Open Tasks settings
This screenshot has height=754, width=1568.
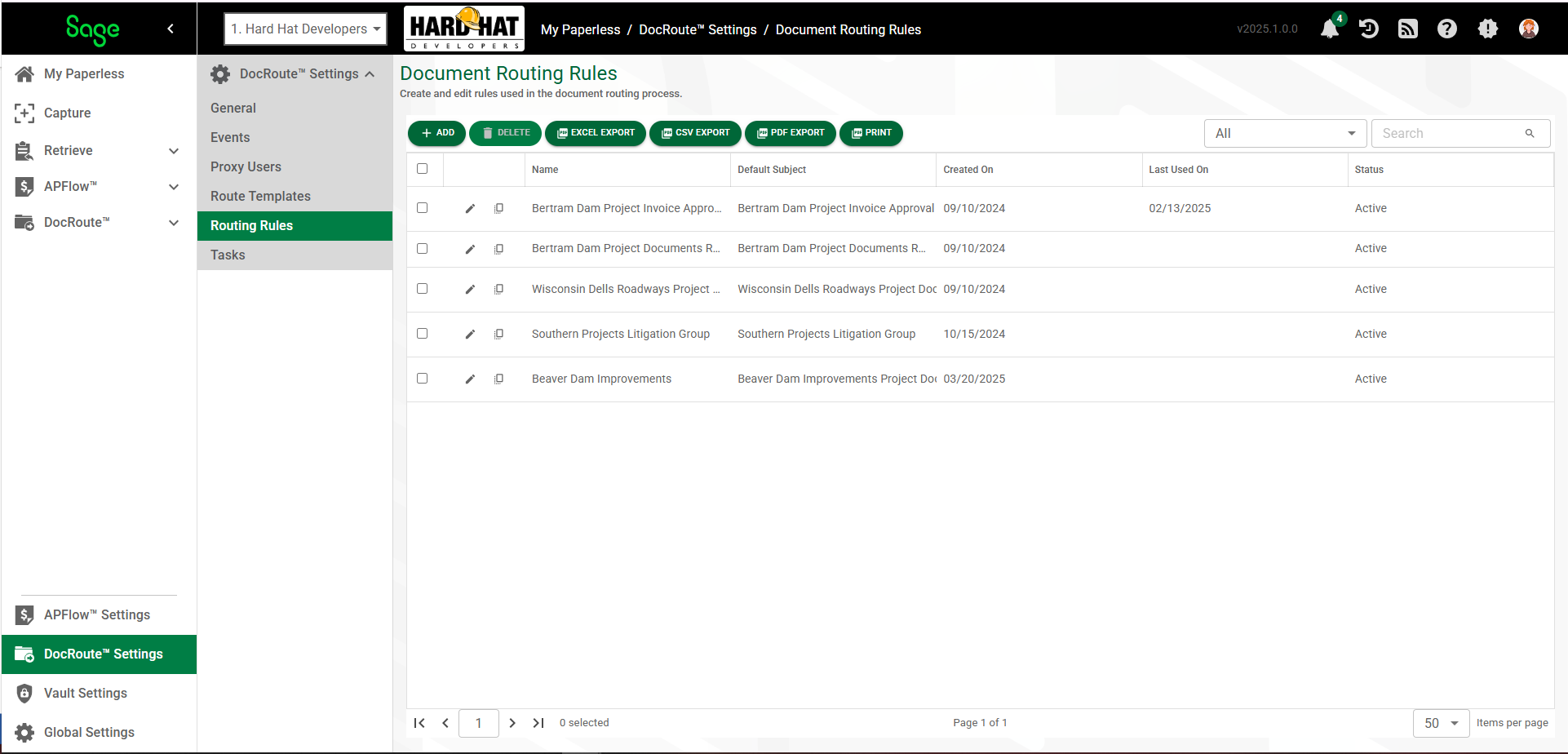pyautogui.click(x=295, y=255)
